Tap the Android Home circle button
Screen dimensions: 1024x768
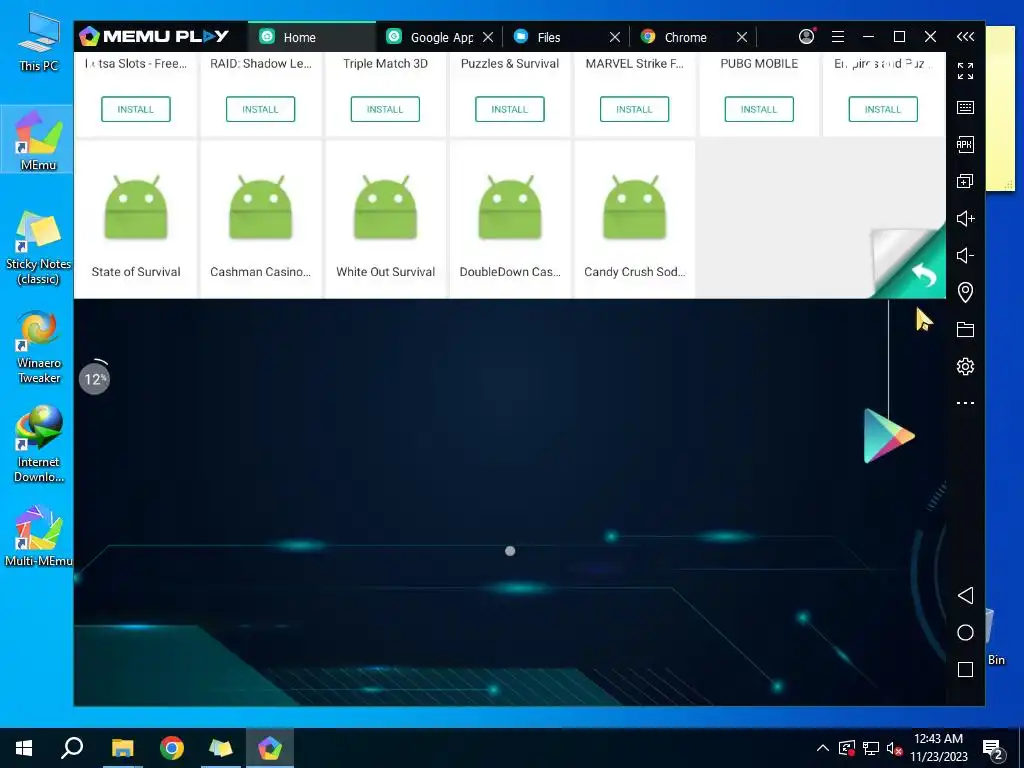click(x=965, y=632)
